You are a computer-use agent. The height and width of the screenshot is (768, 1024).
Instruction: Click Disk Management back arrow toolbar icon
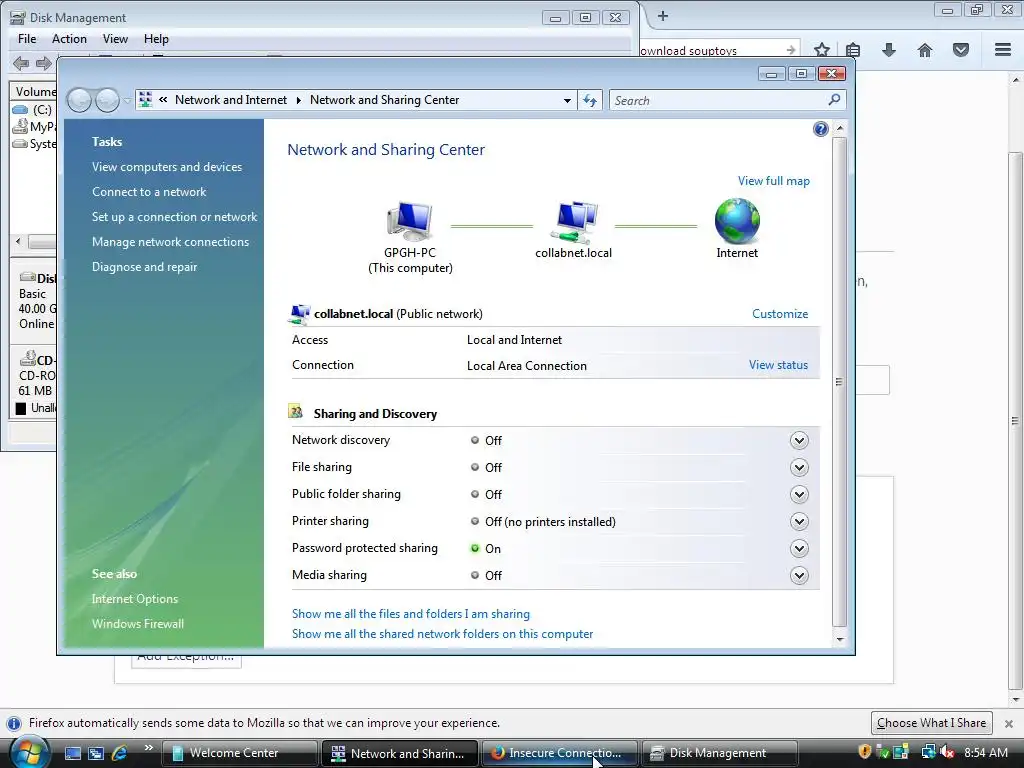click(21, 63)
